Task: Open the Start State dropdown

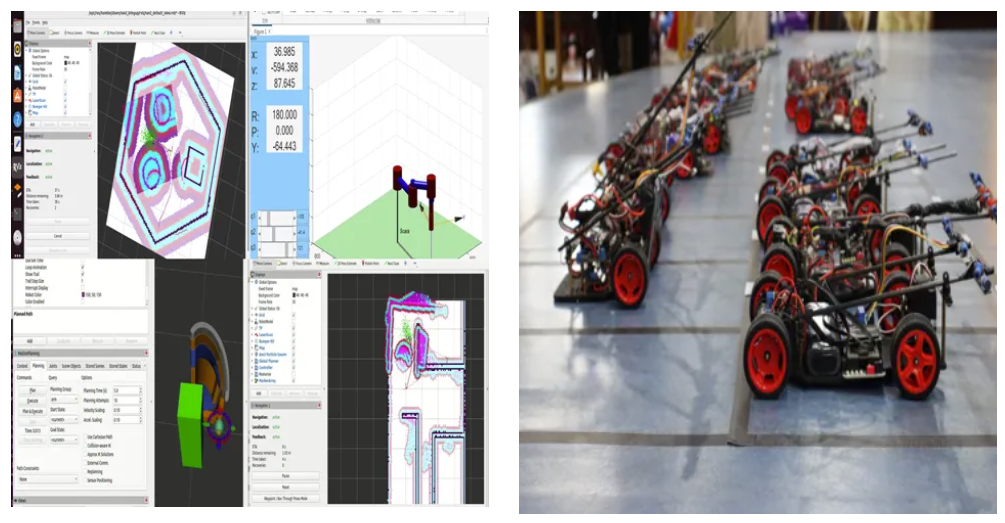Action: (64, 419)
